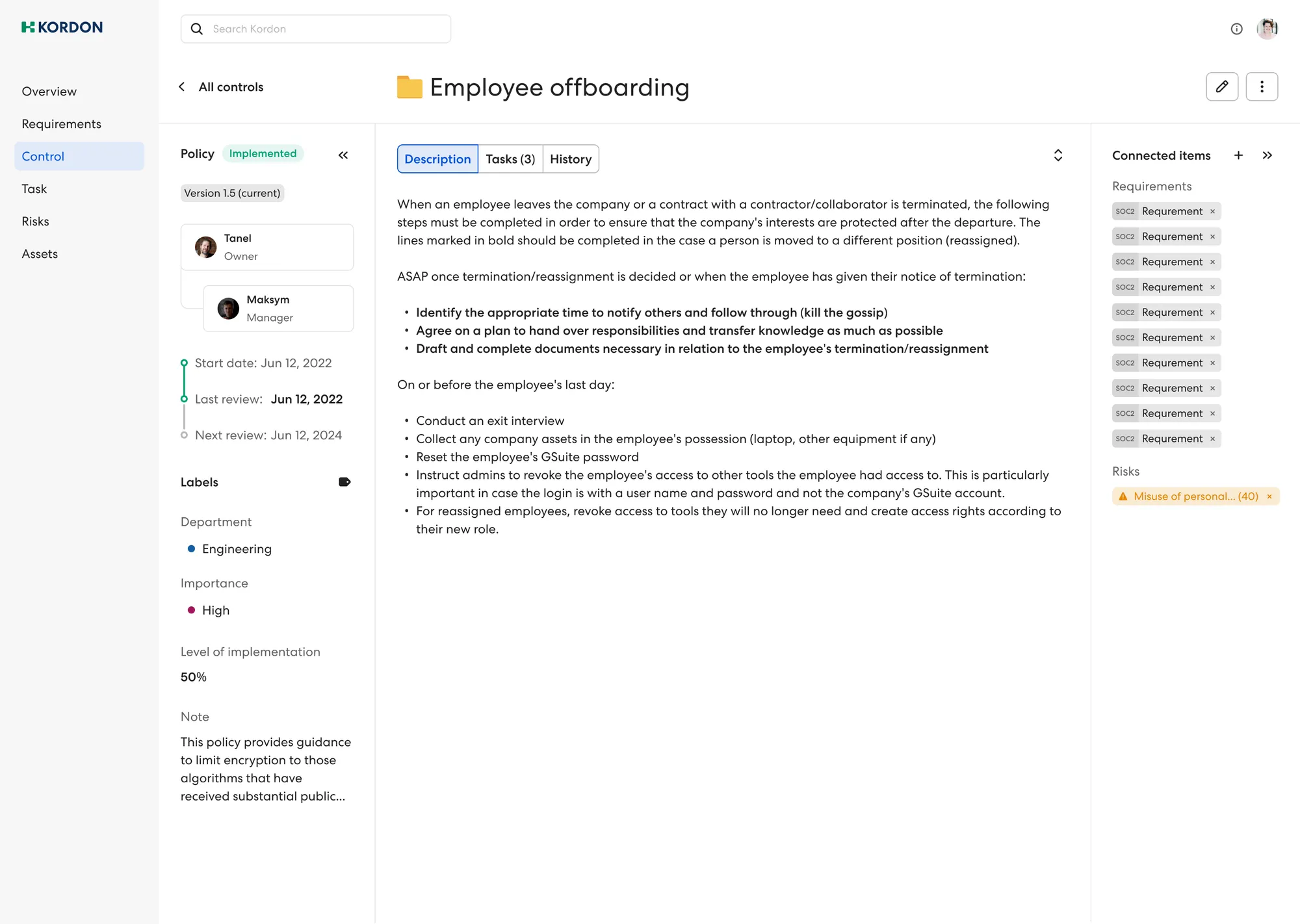Click the Implemented status badge
Image resolution: width=1300 pixels, height=924 pixels.
tap(263, 153)
